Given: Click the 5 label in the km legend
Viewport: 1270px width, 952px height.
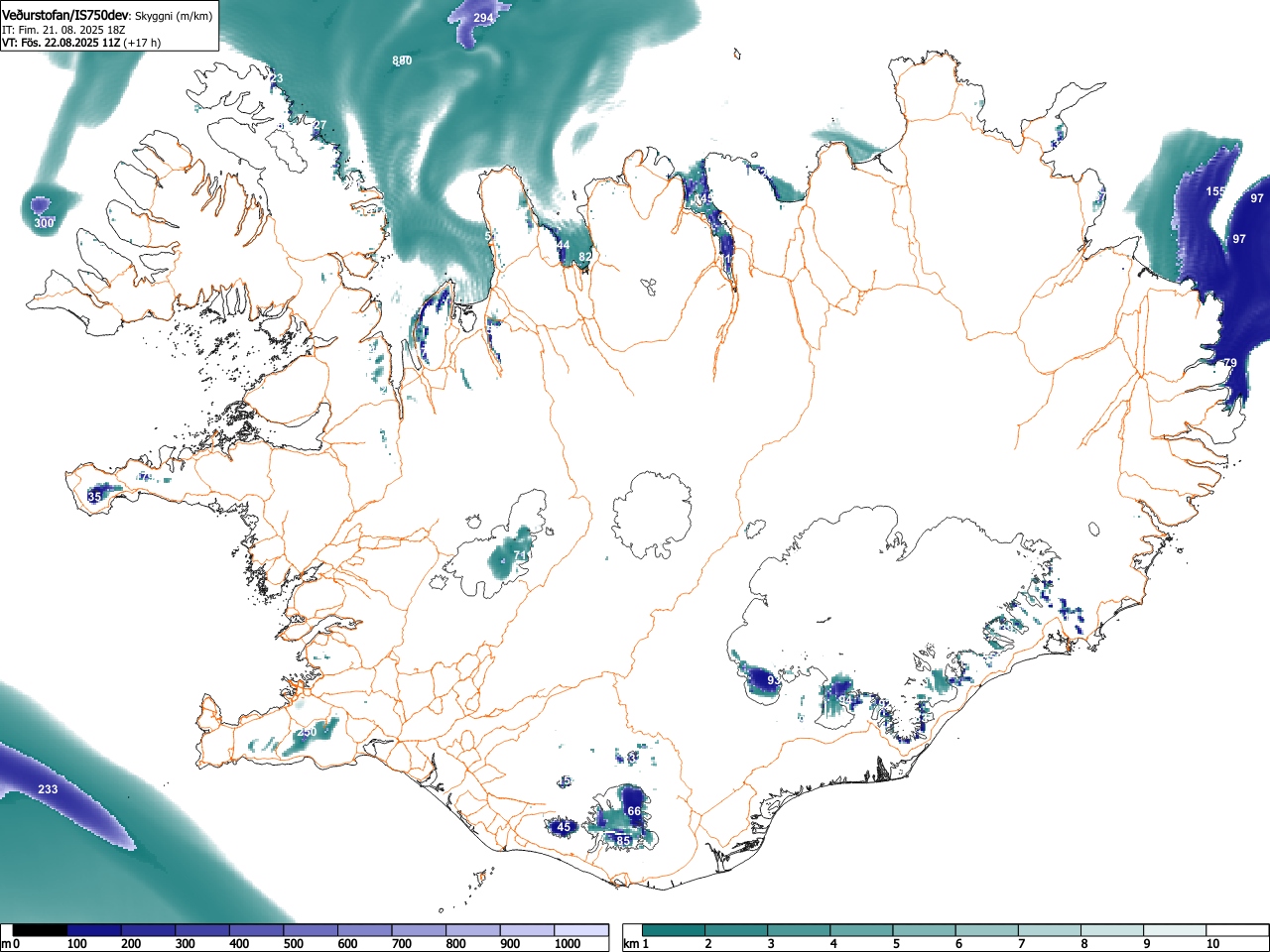Looking at the screenshot, I should coord(896,944).
